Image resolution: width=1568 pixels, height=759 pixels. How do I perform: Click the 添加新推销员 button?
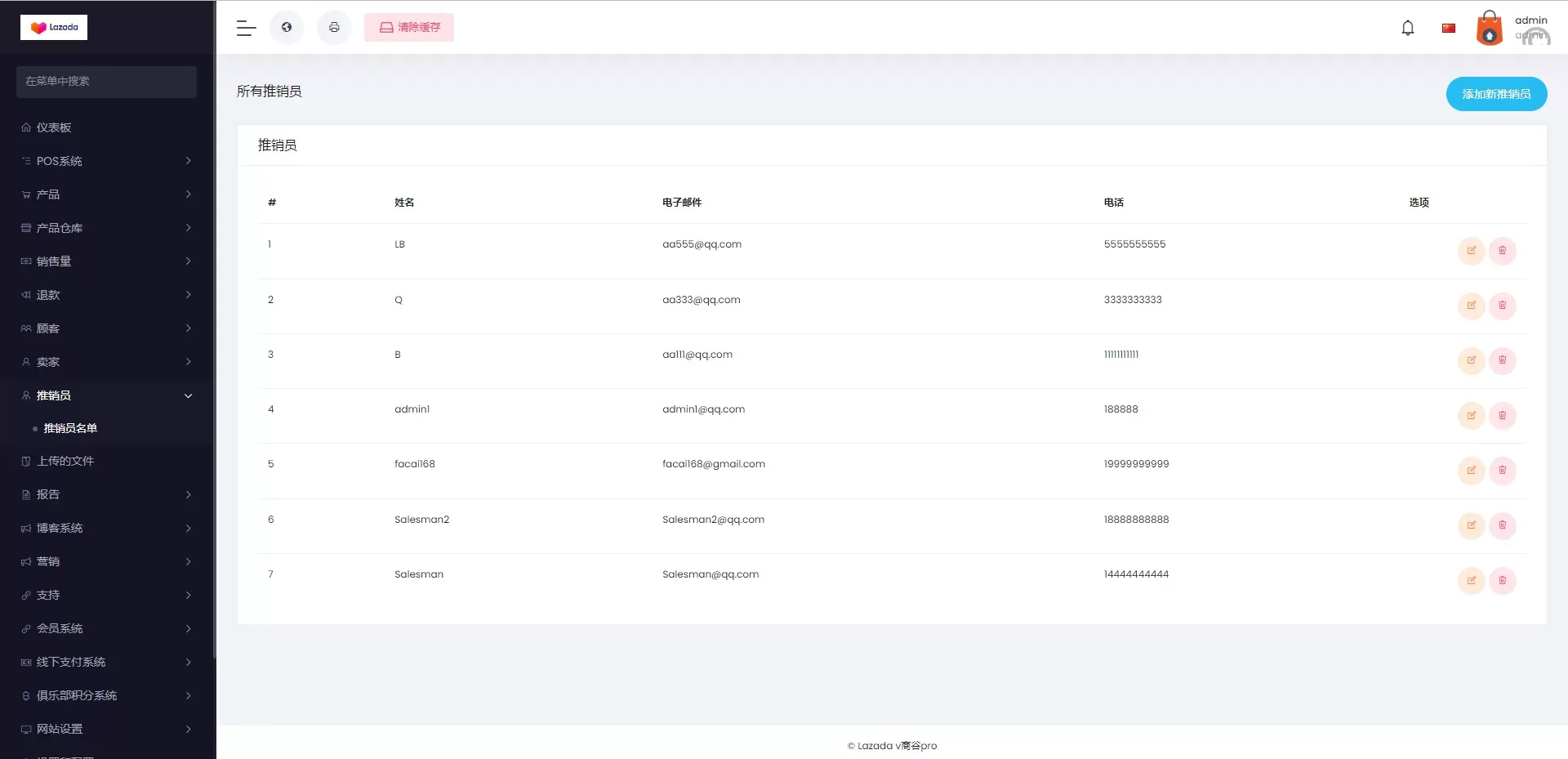(1495, 94)
